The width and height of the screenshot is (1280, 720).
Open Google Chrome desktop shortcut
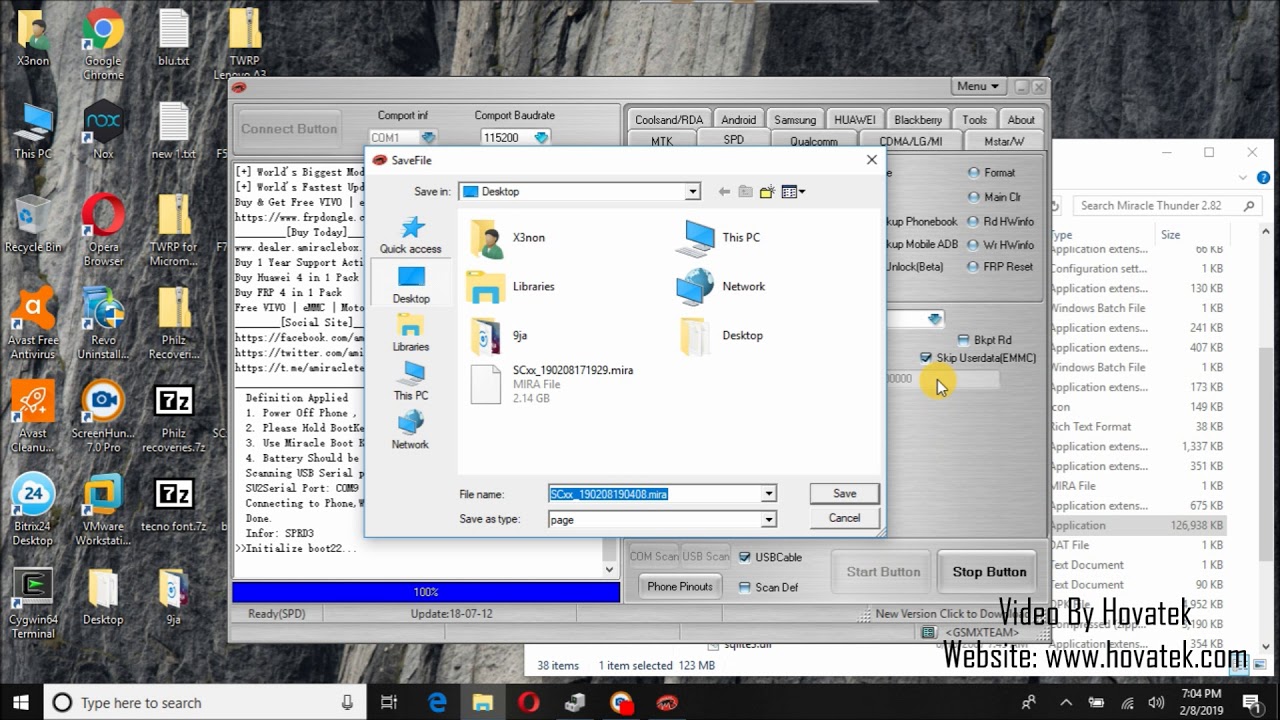(103, 45)
